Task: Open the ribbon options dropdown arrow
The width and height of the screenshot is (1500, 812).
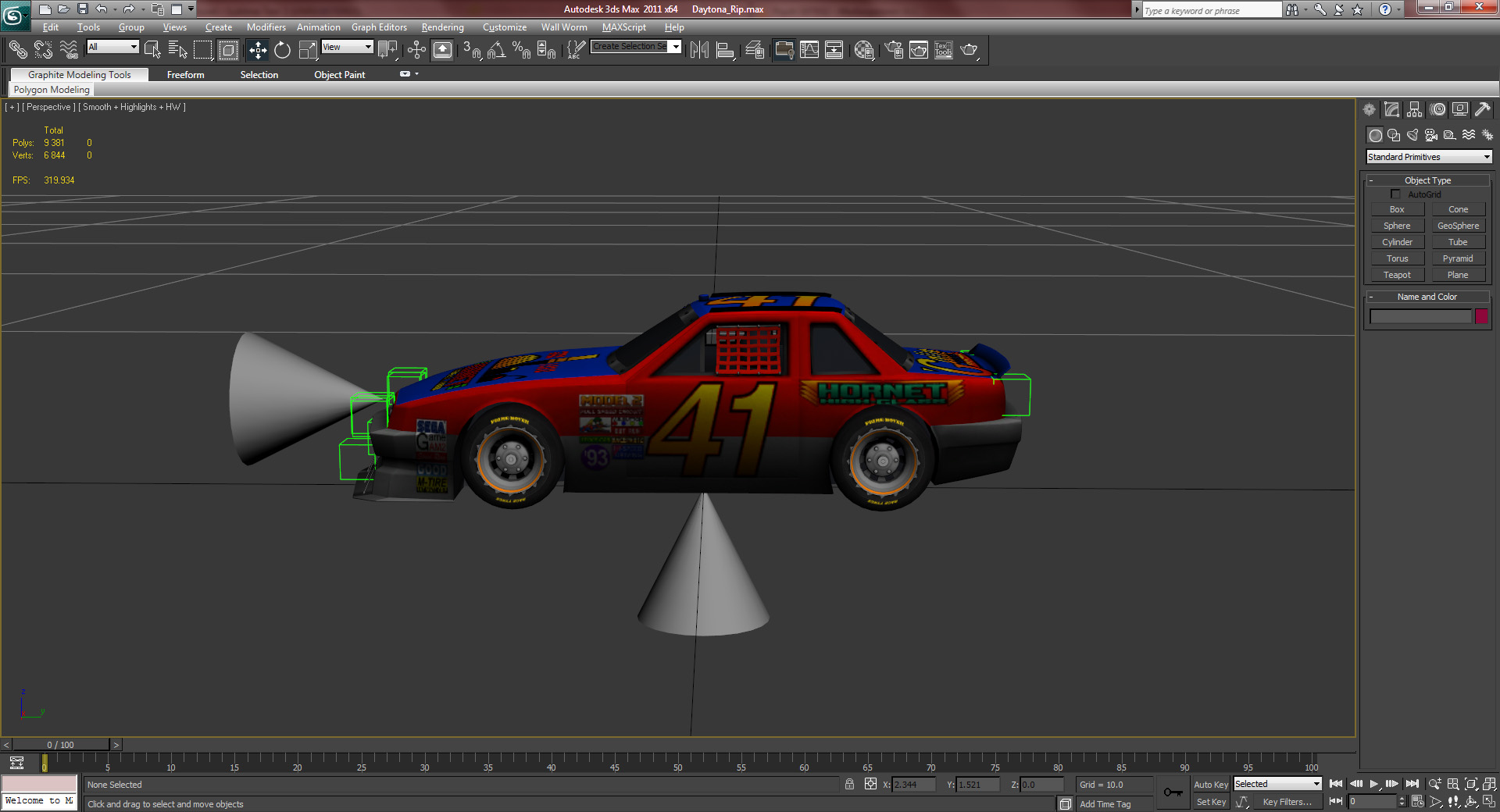Action: pos(417,74)
